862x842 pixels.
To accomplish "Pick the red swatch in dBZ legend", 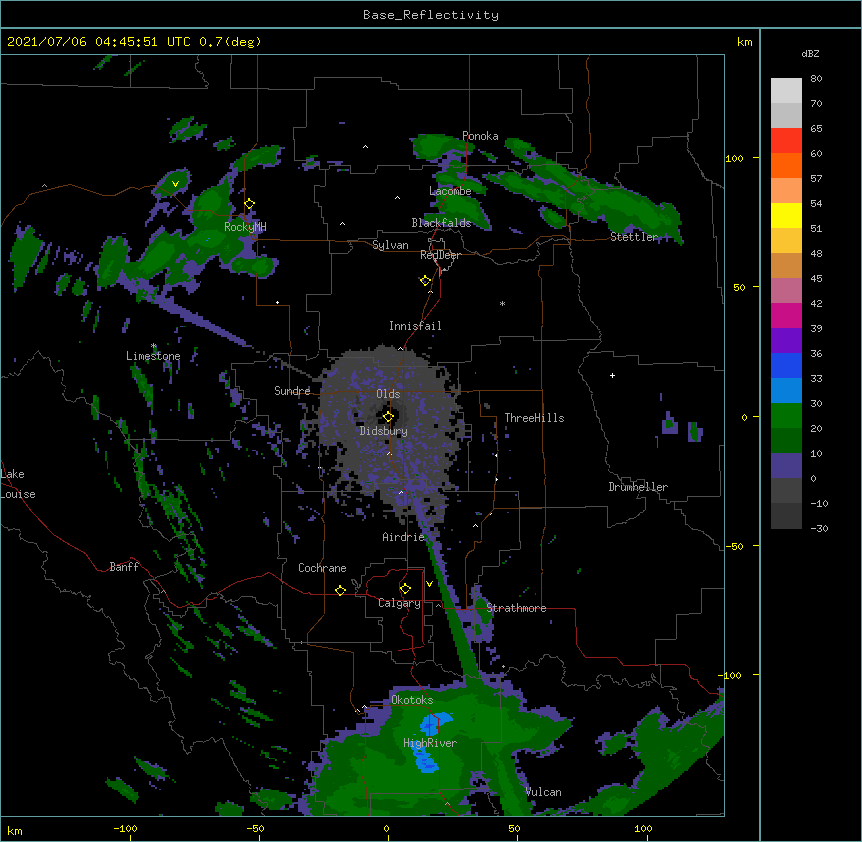I will [x=786, y=140].
